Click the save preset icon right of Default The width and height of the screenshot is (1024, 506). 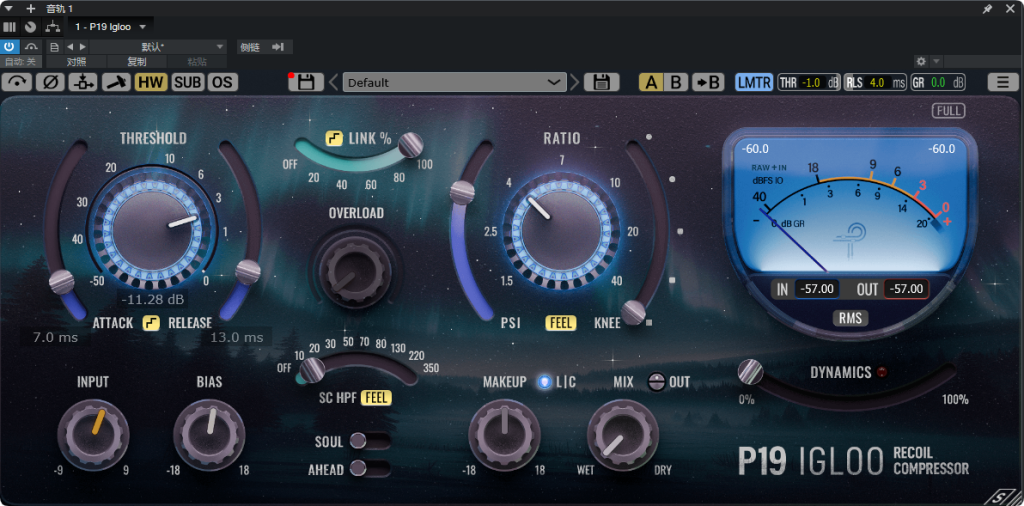[601, 82]
